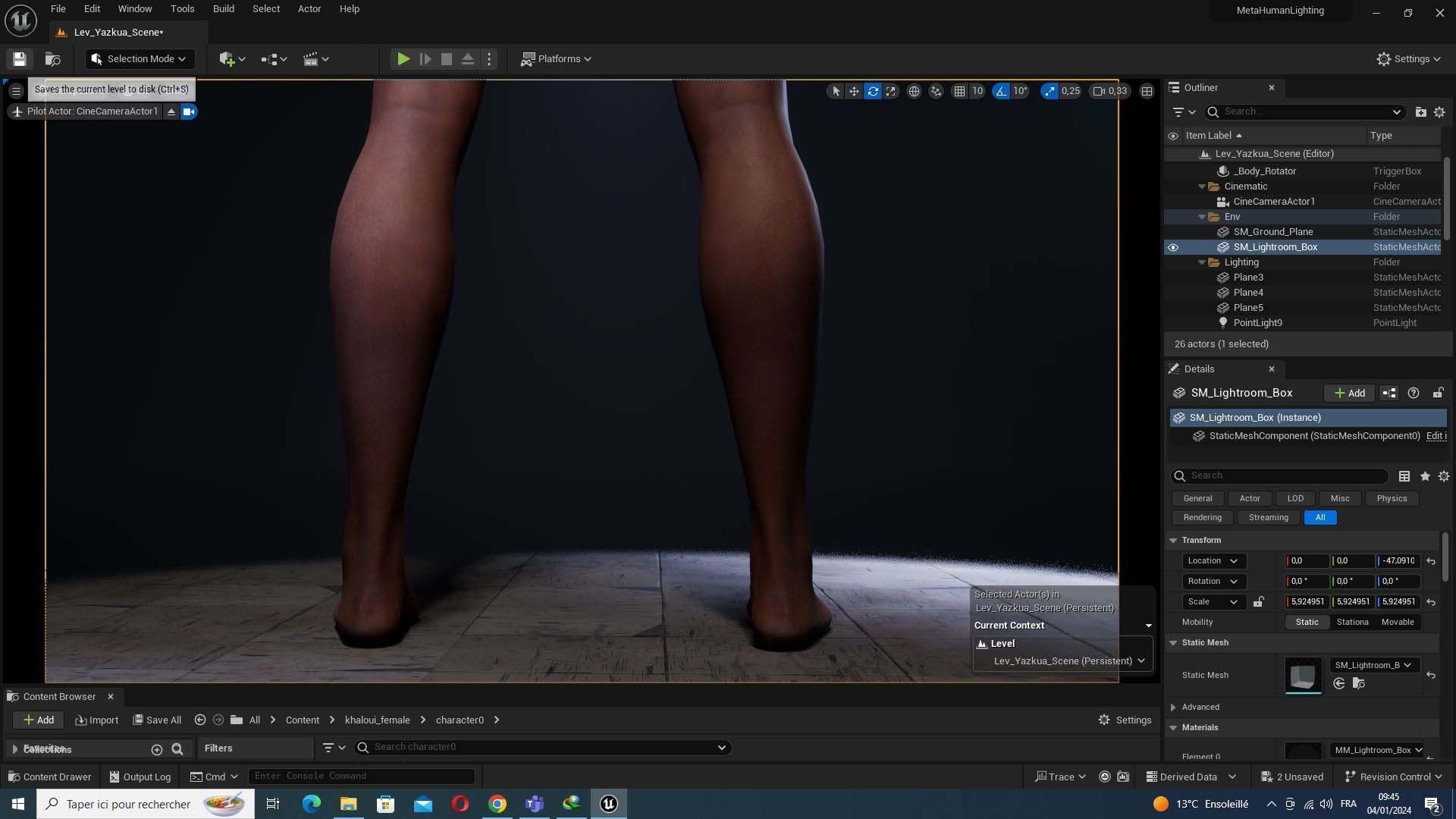1456x819 pixels.
Task: Select the translate transform gizmo tool
Action: 854,91
